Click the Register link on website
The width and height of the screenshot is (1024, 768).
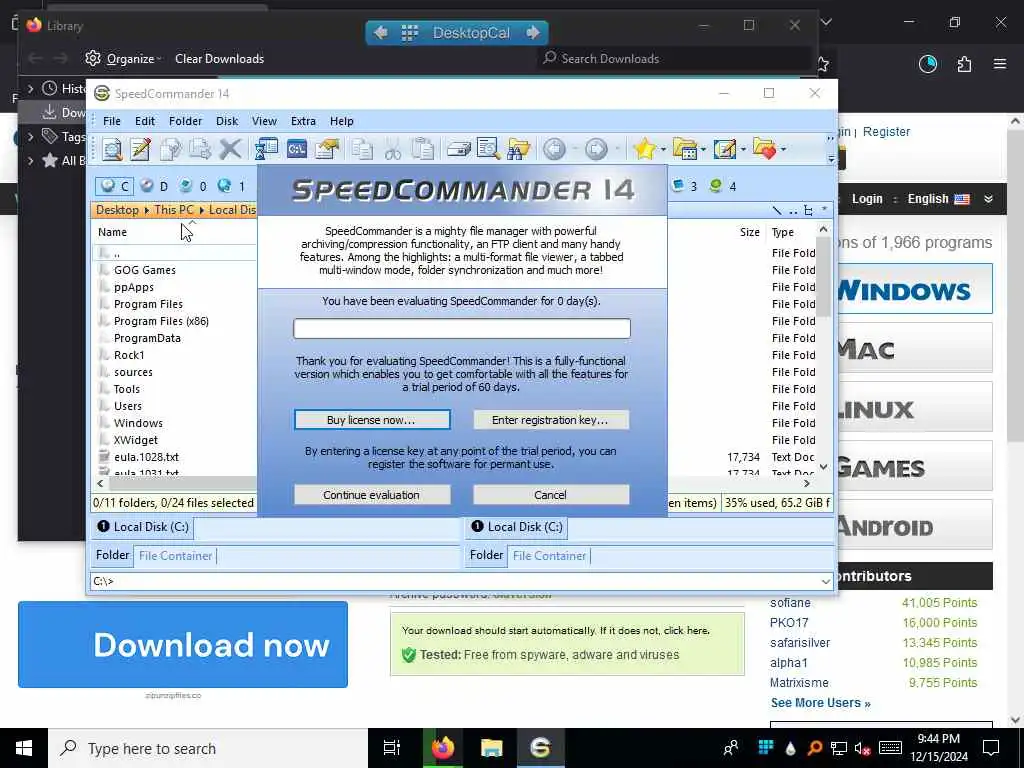pyautogui.click(x=886, y=132)
